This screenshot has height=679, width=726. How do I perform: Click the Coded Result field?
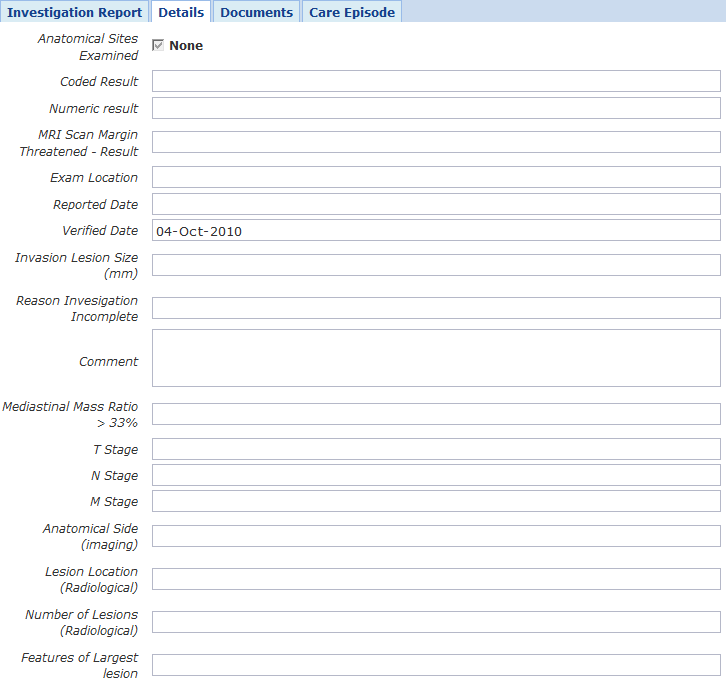point(436,81)
